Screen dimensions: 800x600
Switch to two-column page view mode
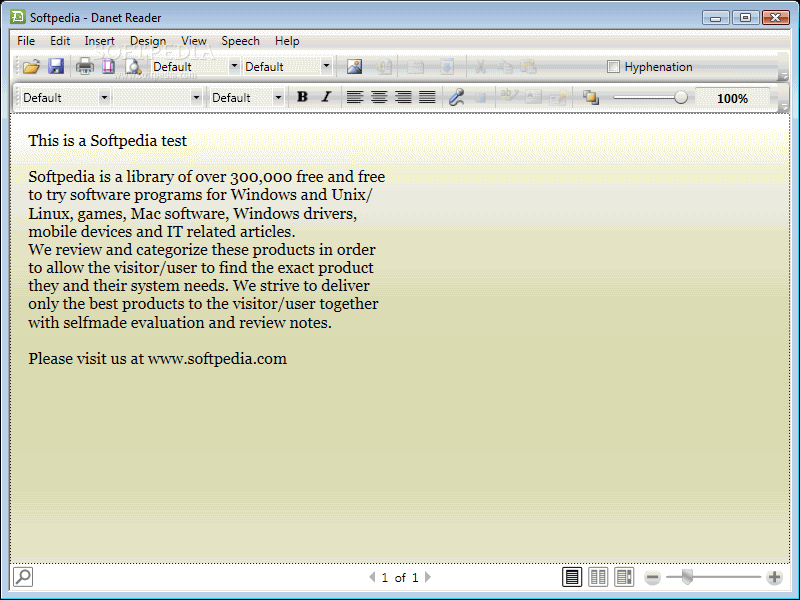pyautogui.click(x=598, y=577)
